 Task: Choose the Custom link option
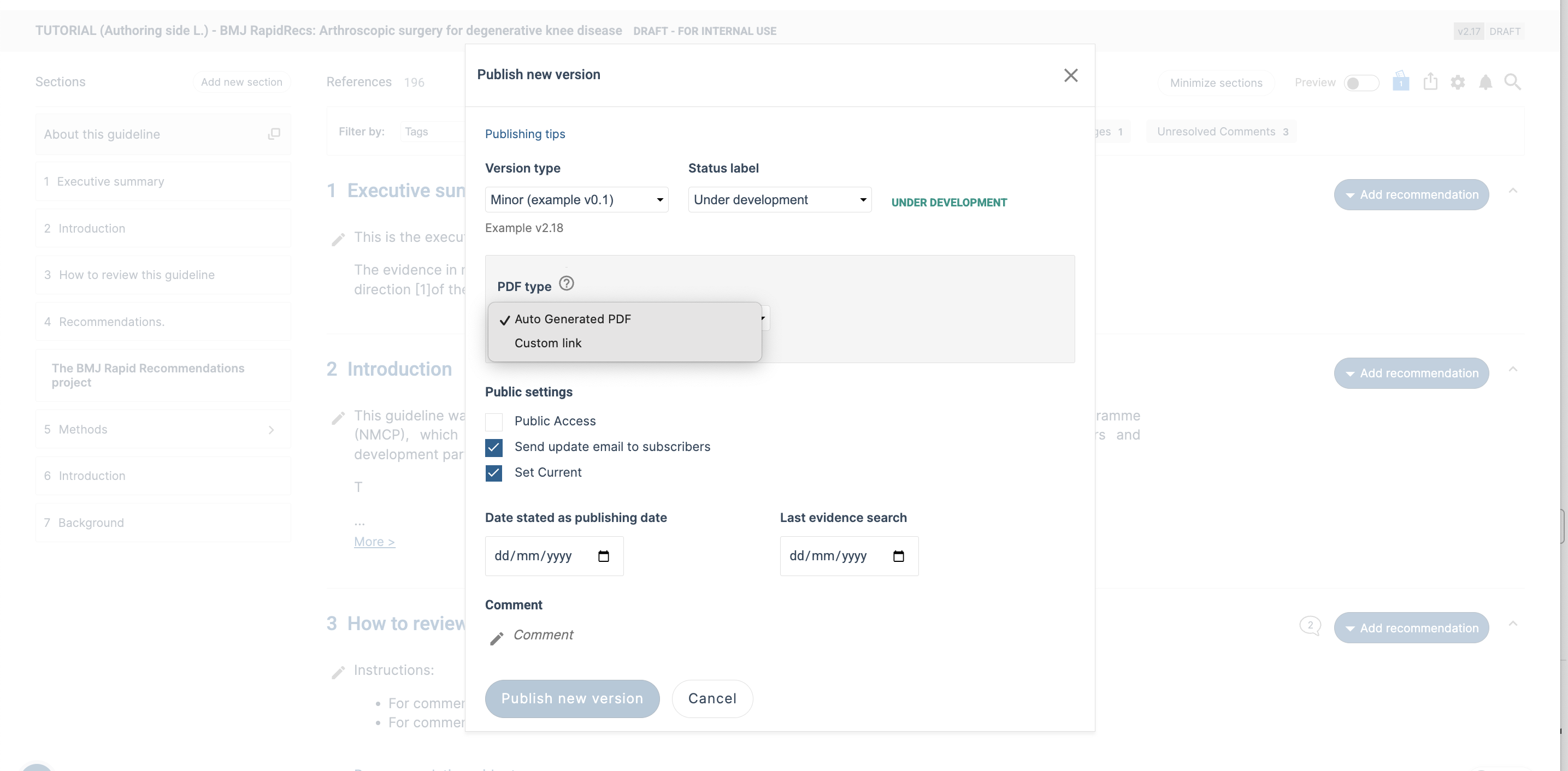pos(624,343)
